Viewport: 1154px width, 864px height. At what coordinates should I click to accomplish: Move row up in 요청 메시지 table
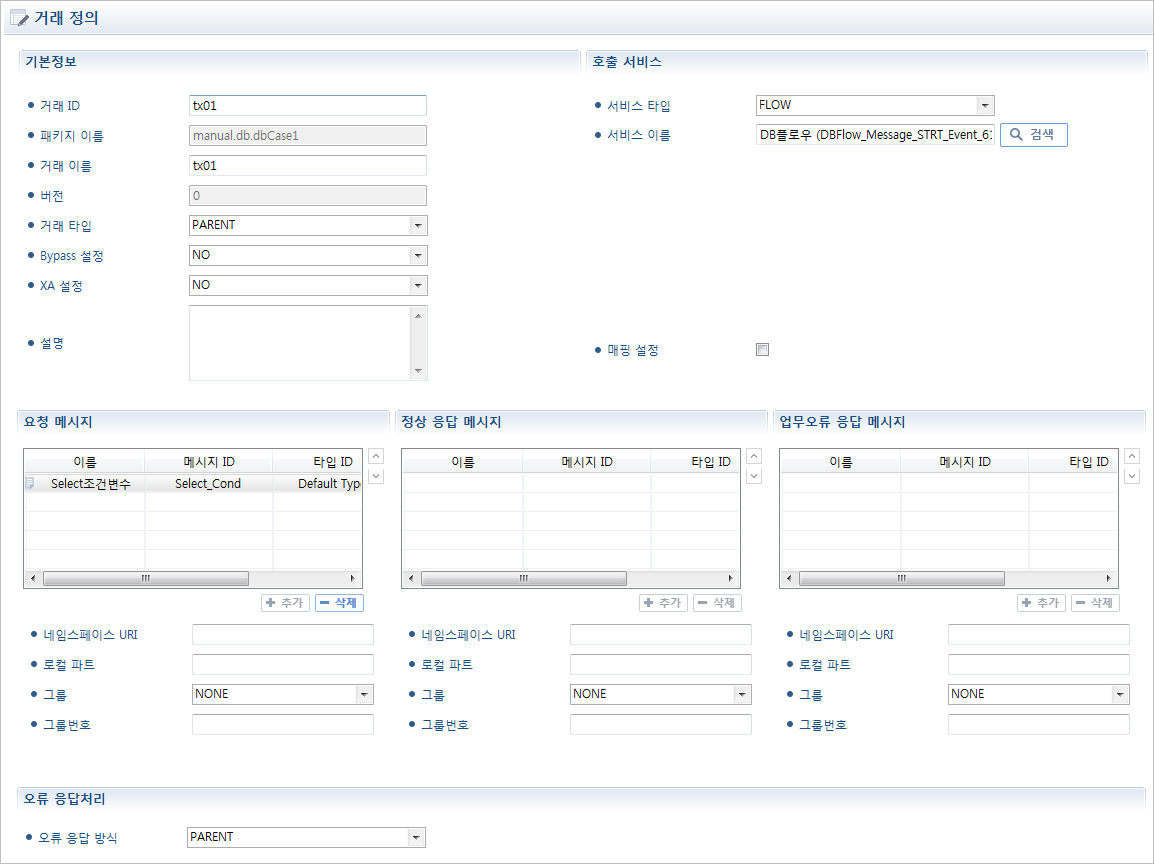[x=376, y=456]
